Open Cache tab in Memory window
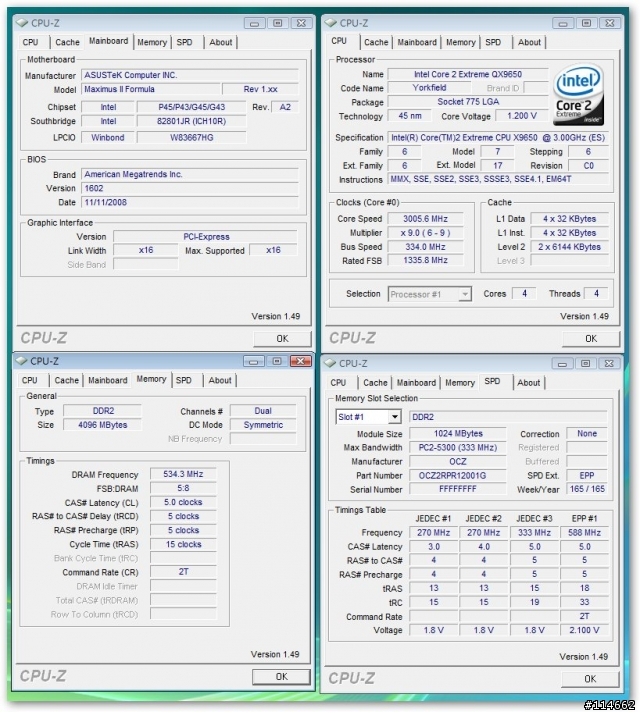Screen dimensions: 640x713 pyautogui.click(x=66, y=380)
